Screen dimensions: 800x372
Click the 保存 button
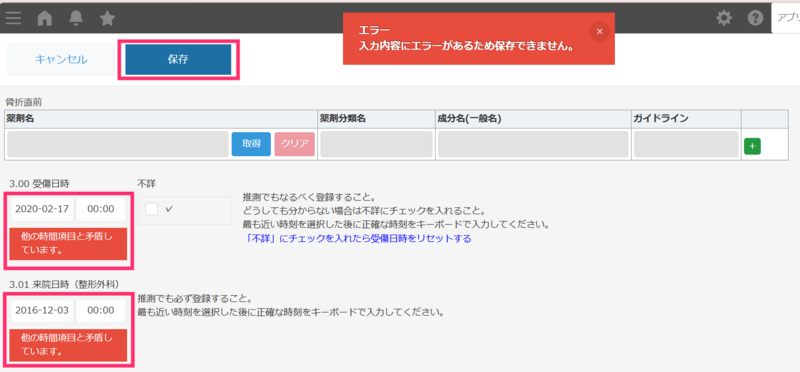(178, 60)
